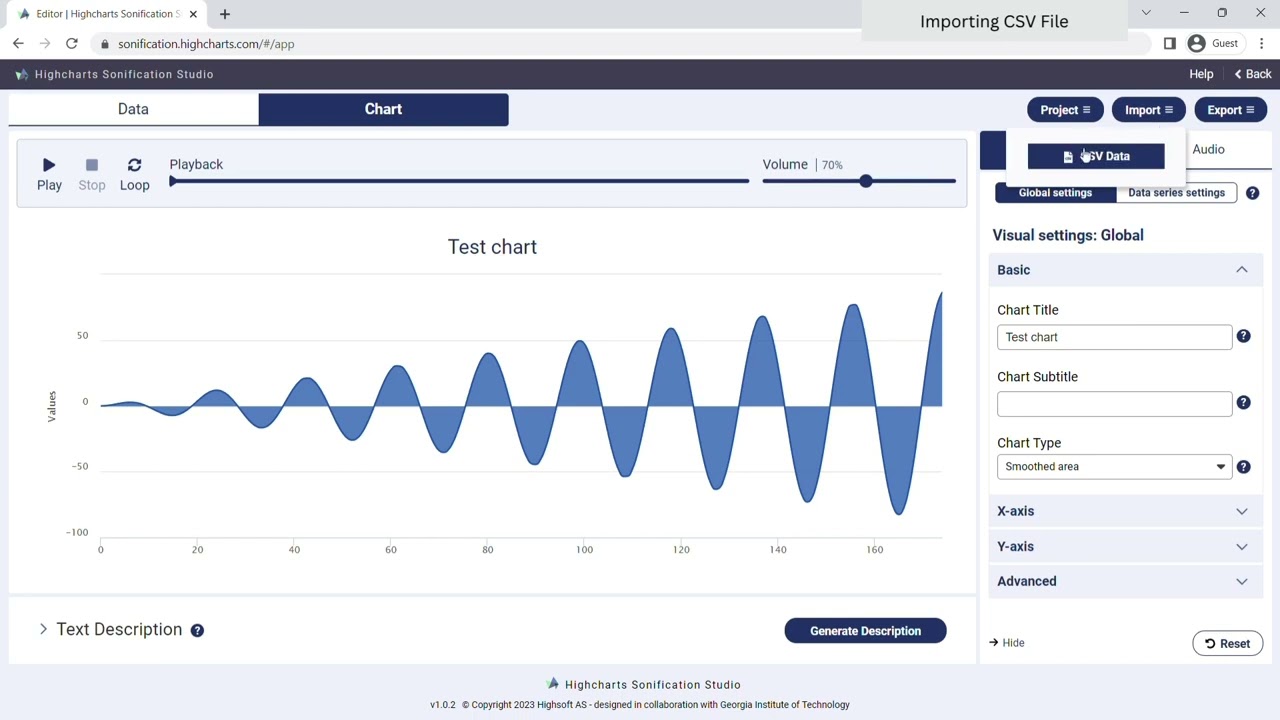Toggle the browser side panel icon
1280x720 pixels.
tap(1169, 44)
